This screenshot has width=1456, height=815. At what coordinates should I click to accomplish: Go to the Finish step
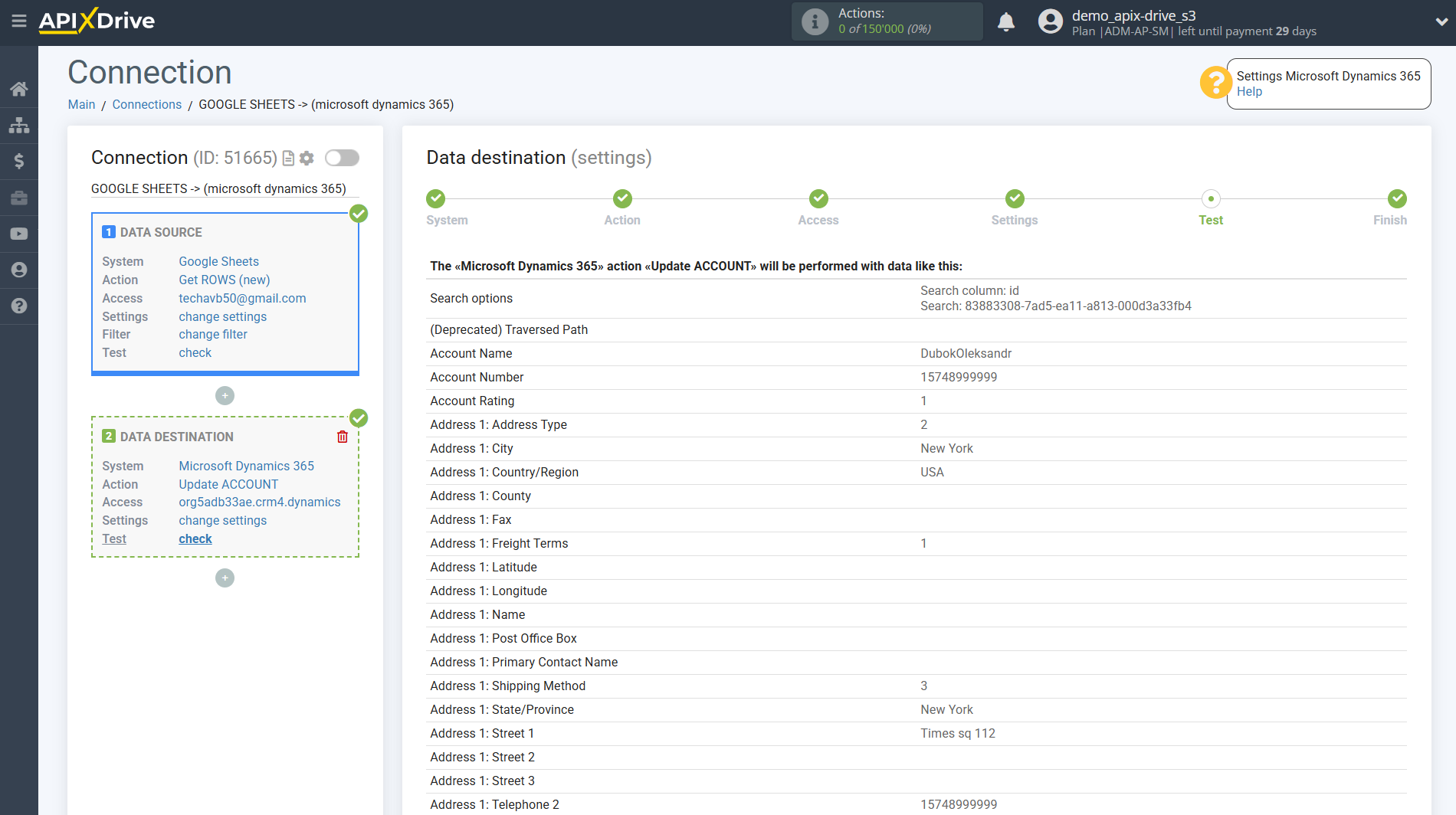(1397, 198)
